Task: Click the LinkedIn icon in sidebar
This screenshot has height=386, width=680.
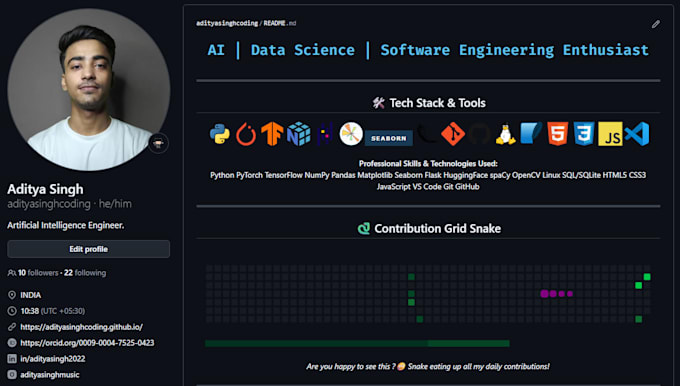Action: click(x=12, y=359)
